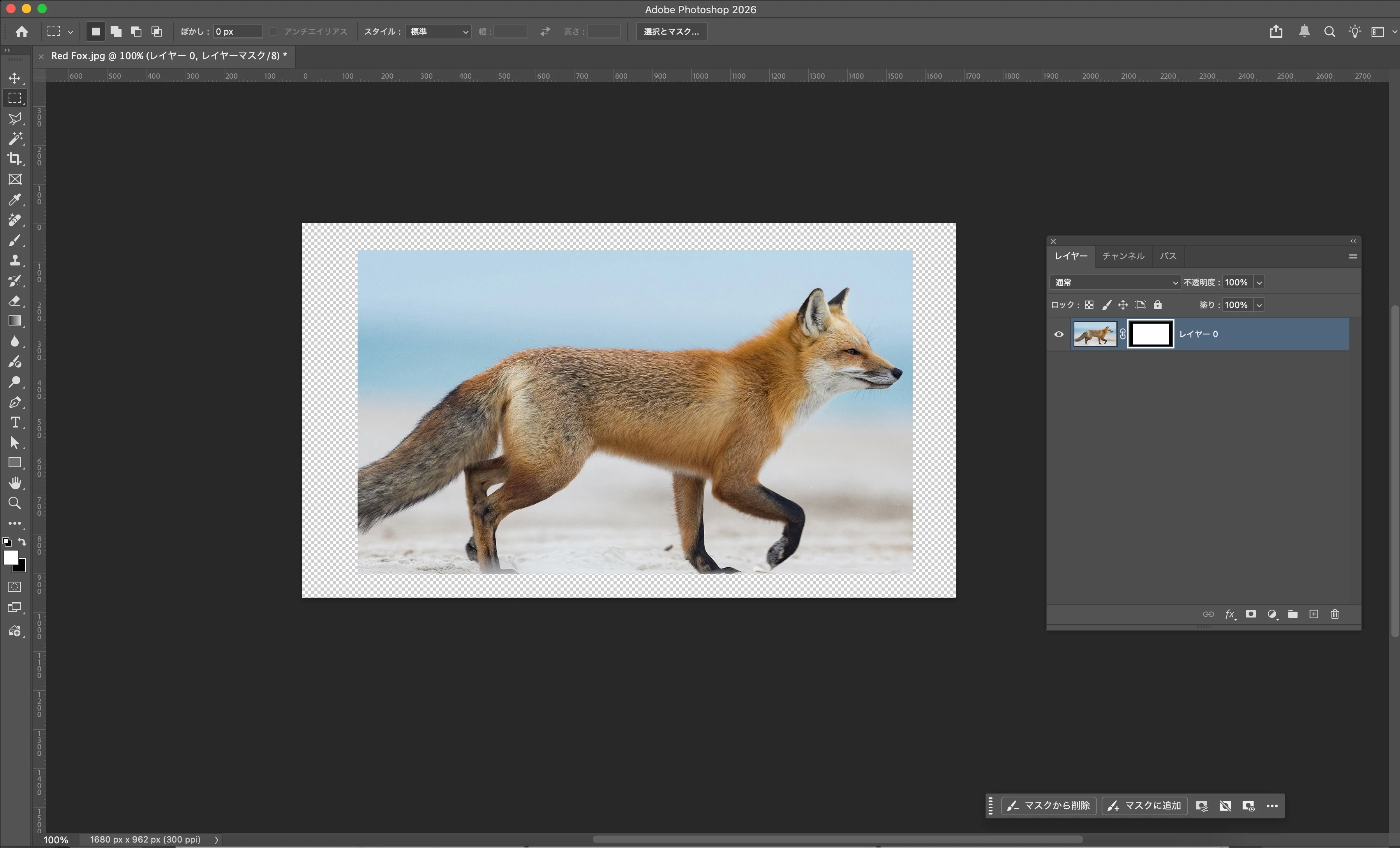Open the 不透明度 opacity dropdown arrow

click(x=1259, y=282)
